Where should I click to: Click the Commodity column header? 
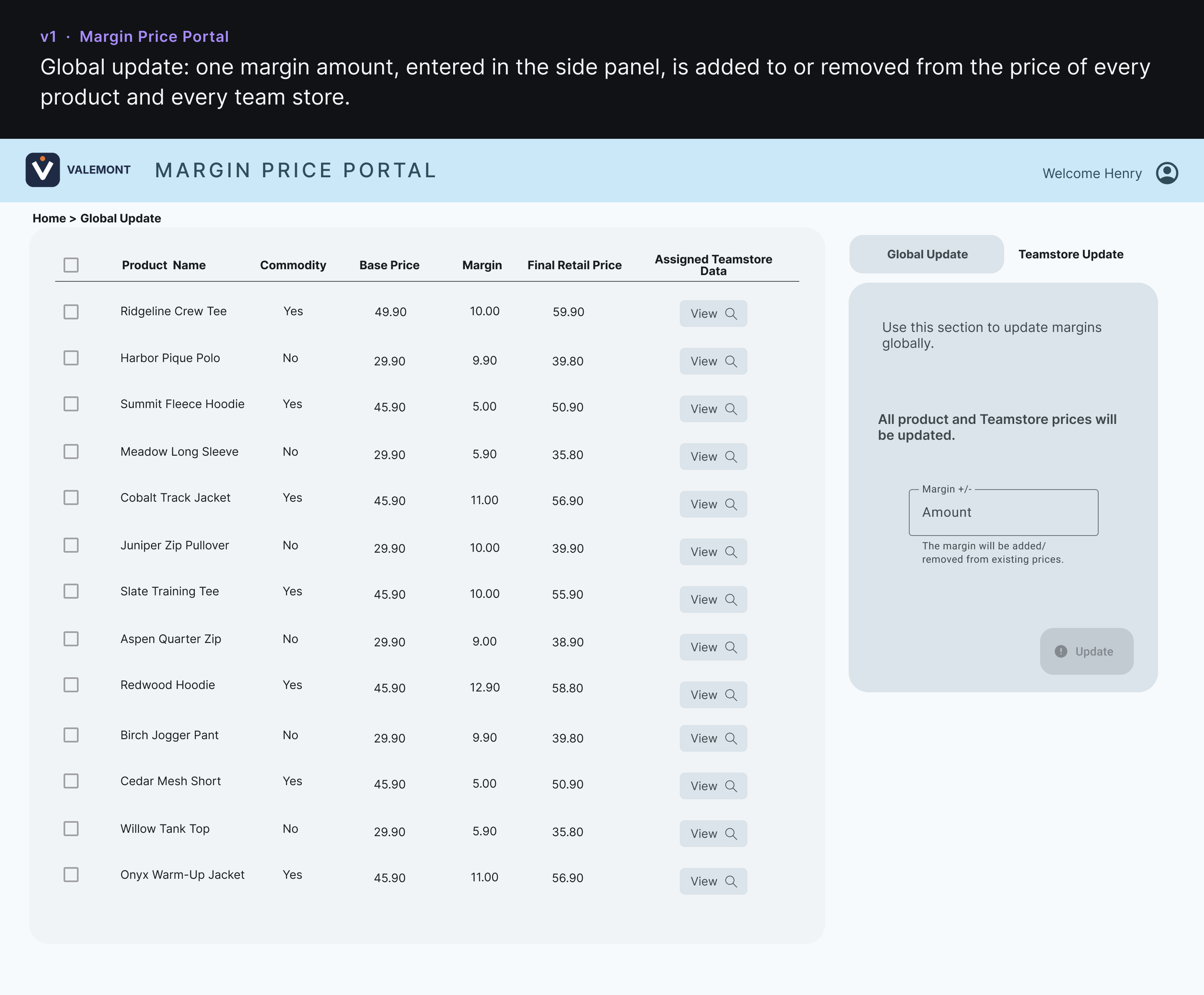tap(293, 265)
